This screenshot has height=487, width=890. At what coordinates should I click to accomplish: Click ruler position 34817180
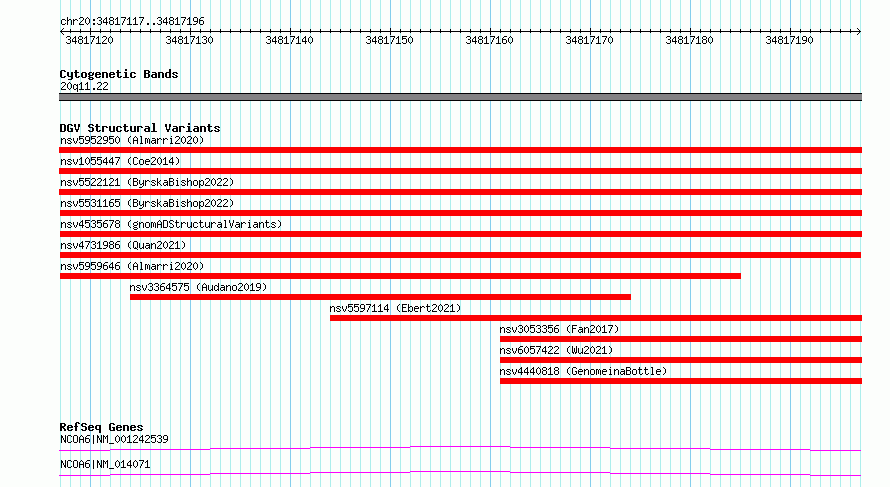click(x=689, y=40)
